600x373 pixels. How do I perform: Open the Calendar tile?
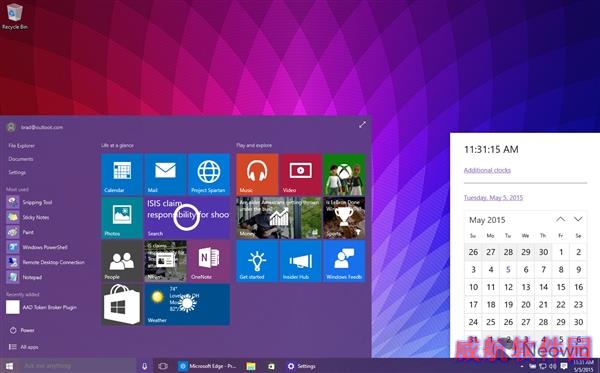[122, 174]
